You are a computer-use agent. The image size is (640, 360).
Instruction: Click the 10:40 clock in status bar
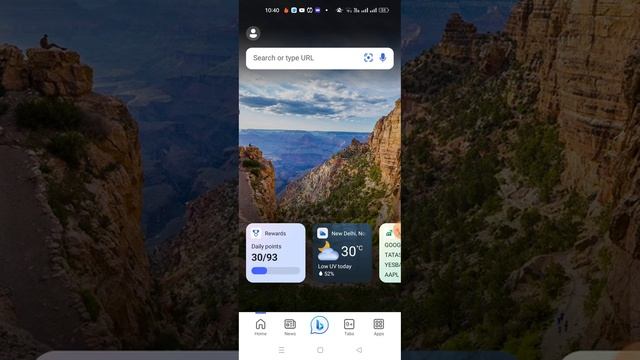pyautogui.click(x=272, y=10)
